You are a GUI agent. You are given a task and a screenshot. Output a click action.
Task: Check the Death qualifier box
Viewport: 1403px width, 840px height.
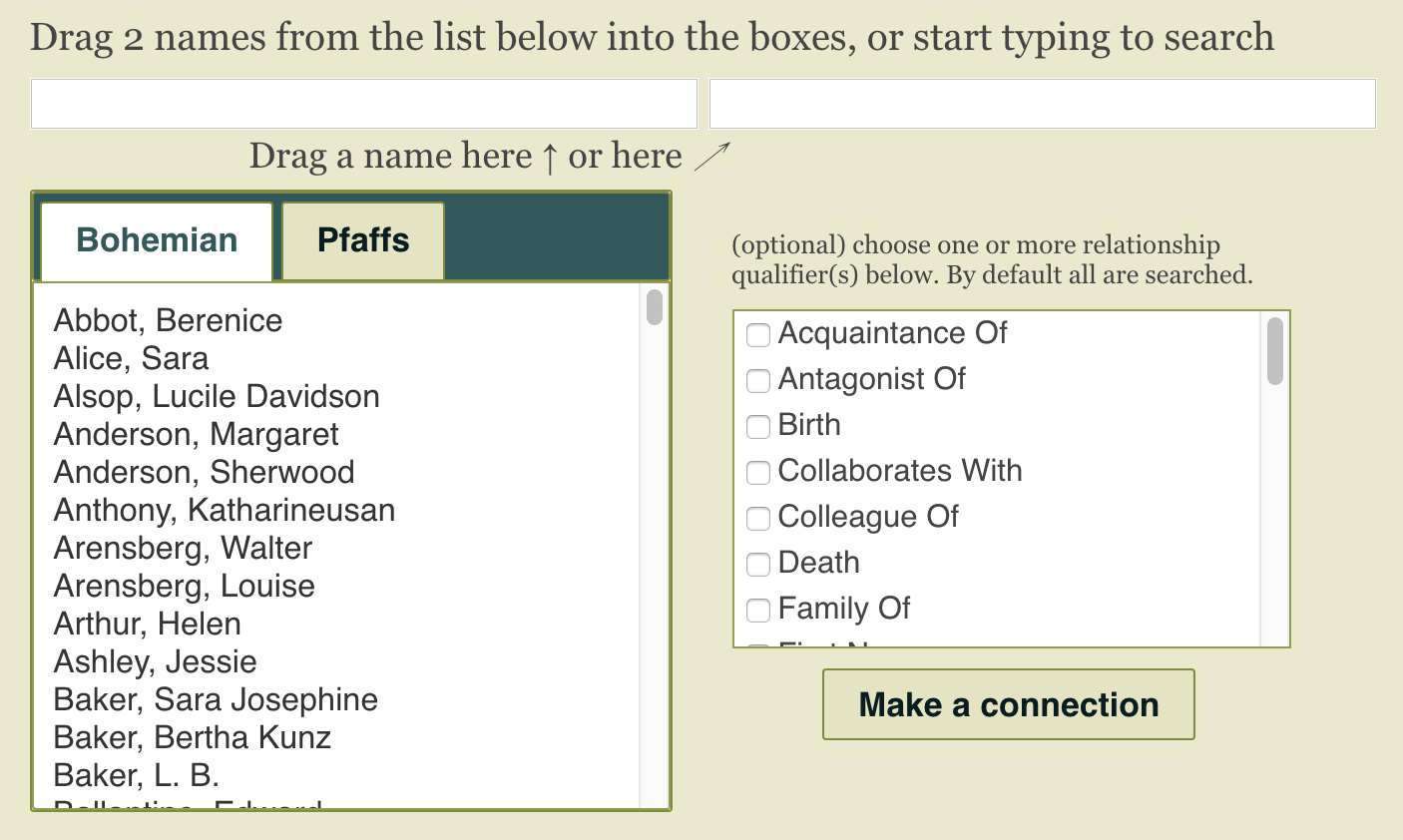click(758, 564)
